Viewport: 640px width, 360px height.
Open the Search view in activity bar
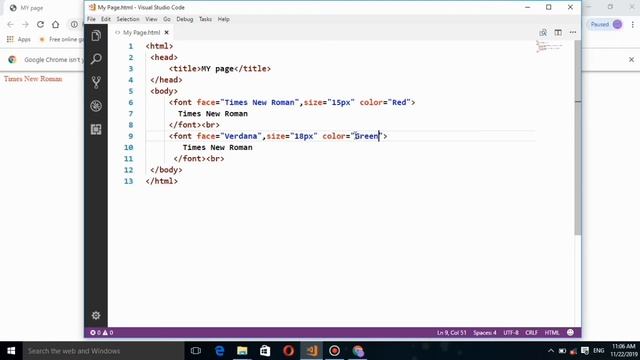[96, 59]
